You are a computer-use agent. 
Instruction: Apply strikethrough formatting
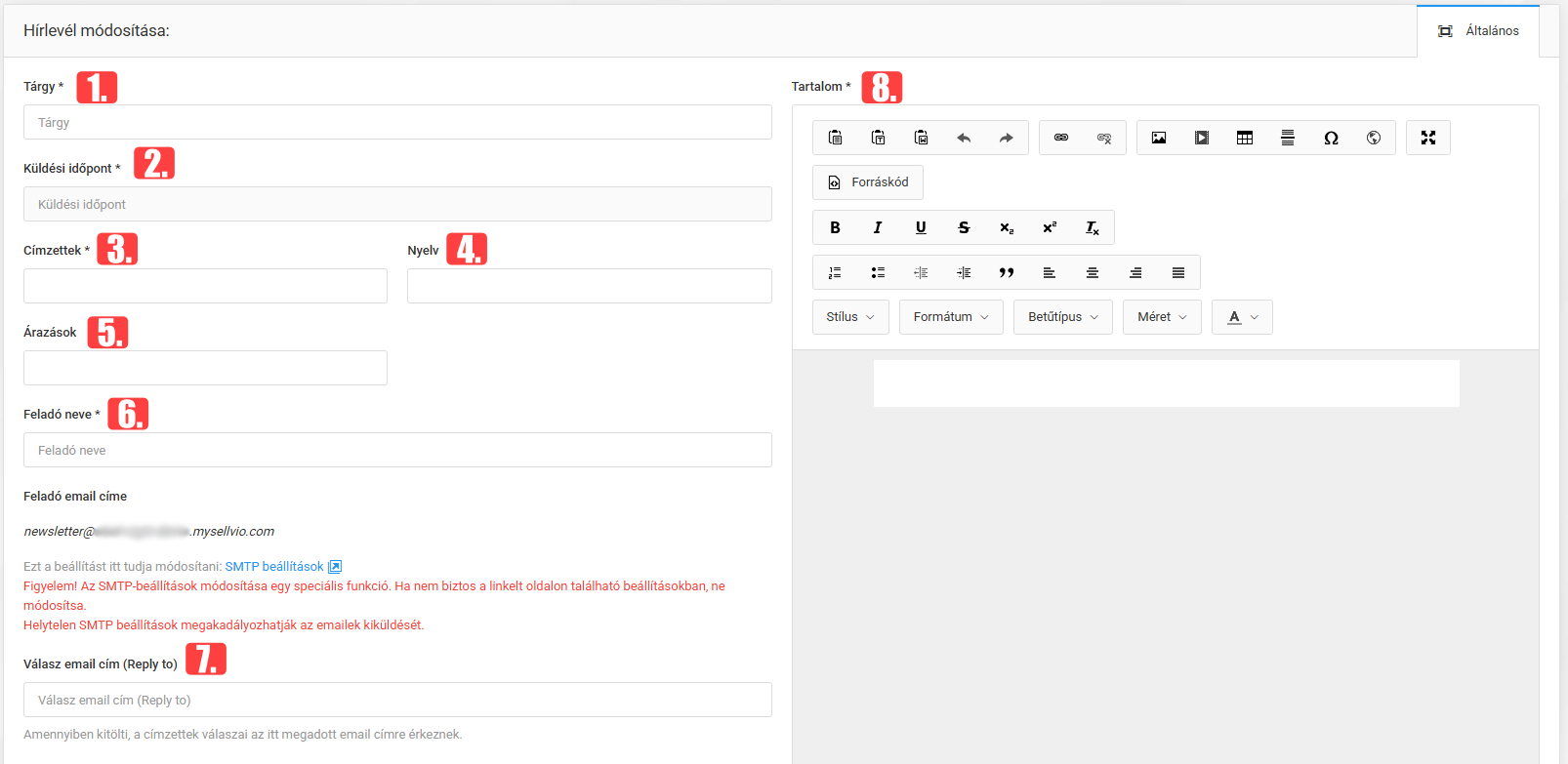(964, 227)
